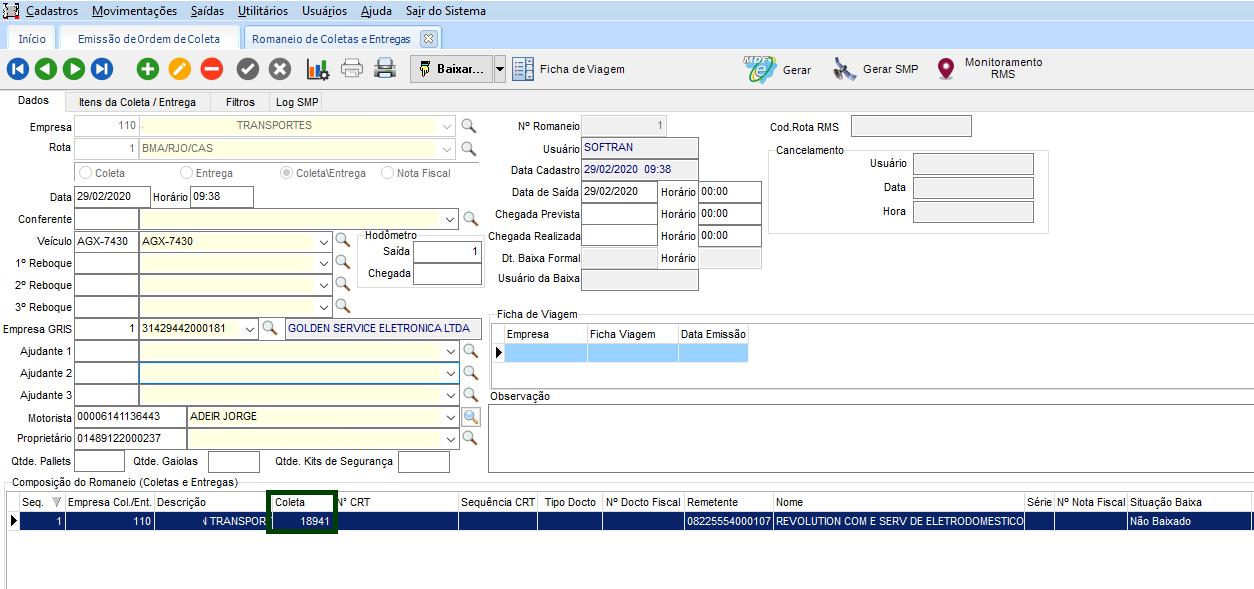The image size is (1254, 589).
Task: Close the Romaneio de Coletas e Entregas tab
Action: (x=428, y=39)
